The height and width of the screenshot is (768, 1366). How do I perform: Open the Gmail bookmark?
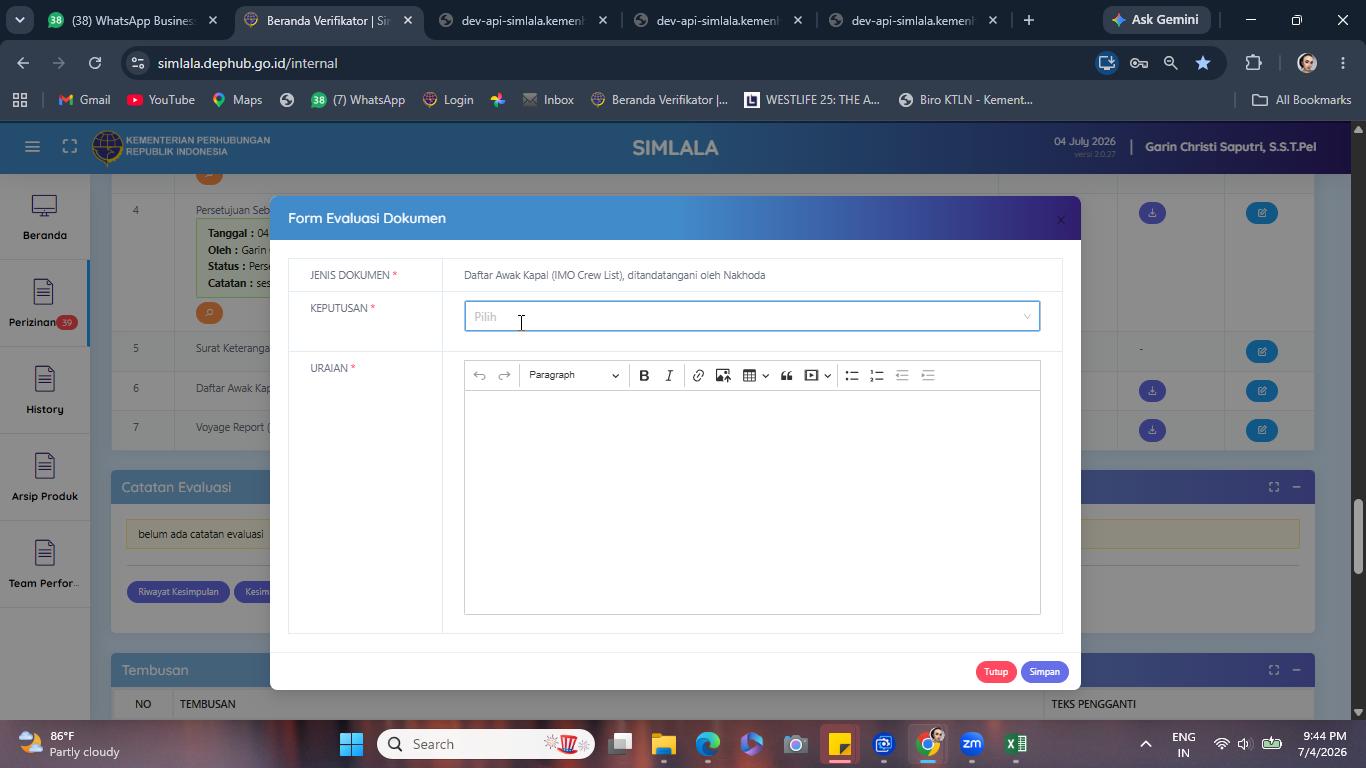click(84, 100)
